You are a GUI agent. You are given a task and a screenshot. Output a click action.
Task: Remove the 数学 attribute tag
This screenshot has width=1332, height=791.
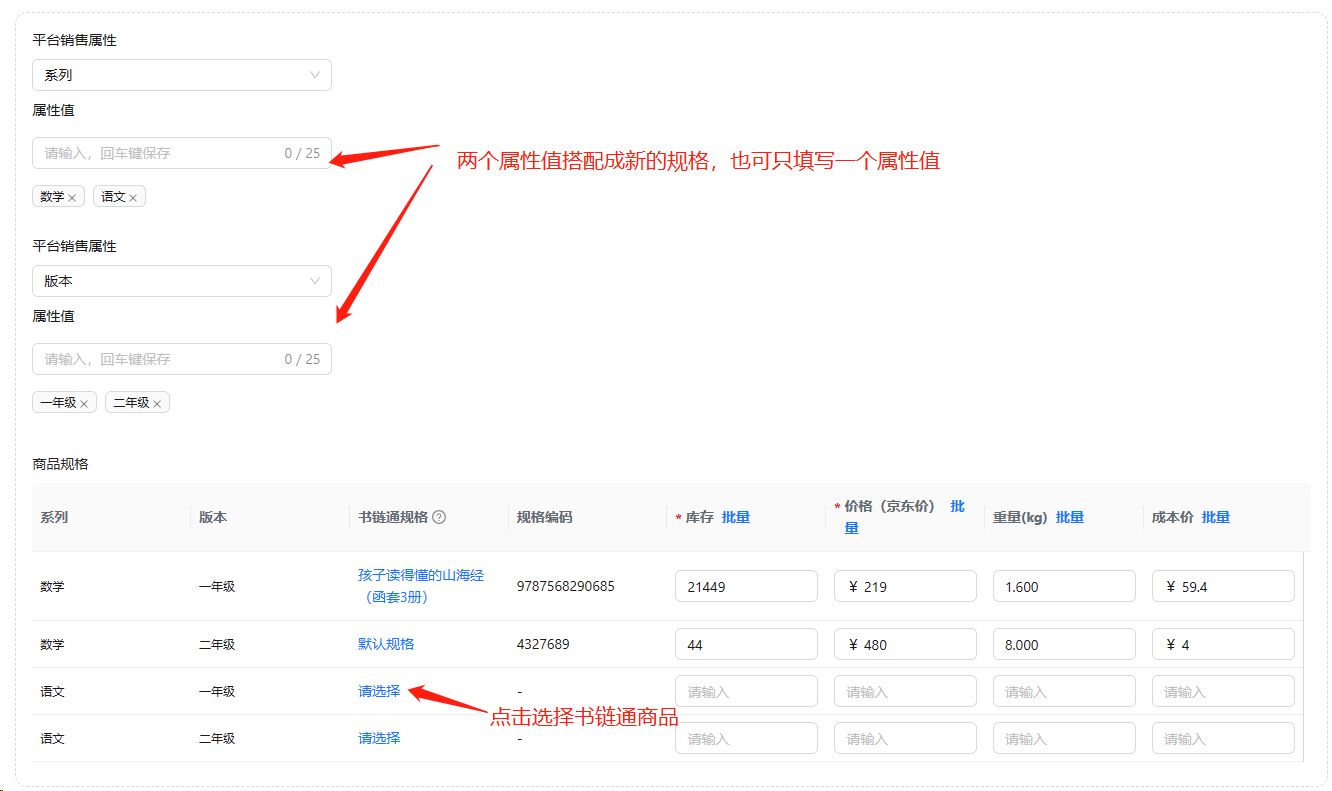[x=72, y=198]
